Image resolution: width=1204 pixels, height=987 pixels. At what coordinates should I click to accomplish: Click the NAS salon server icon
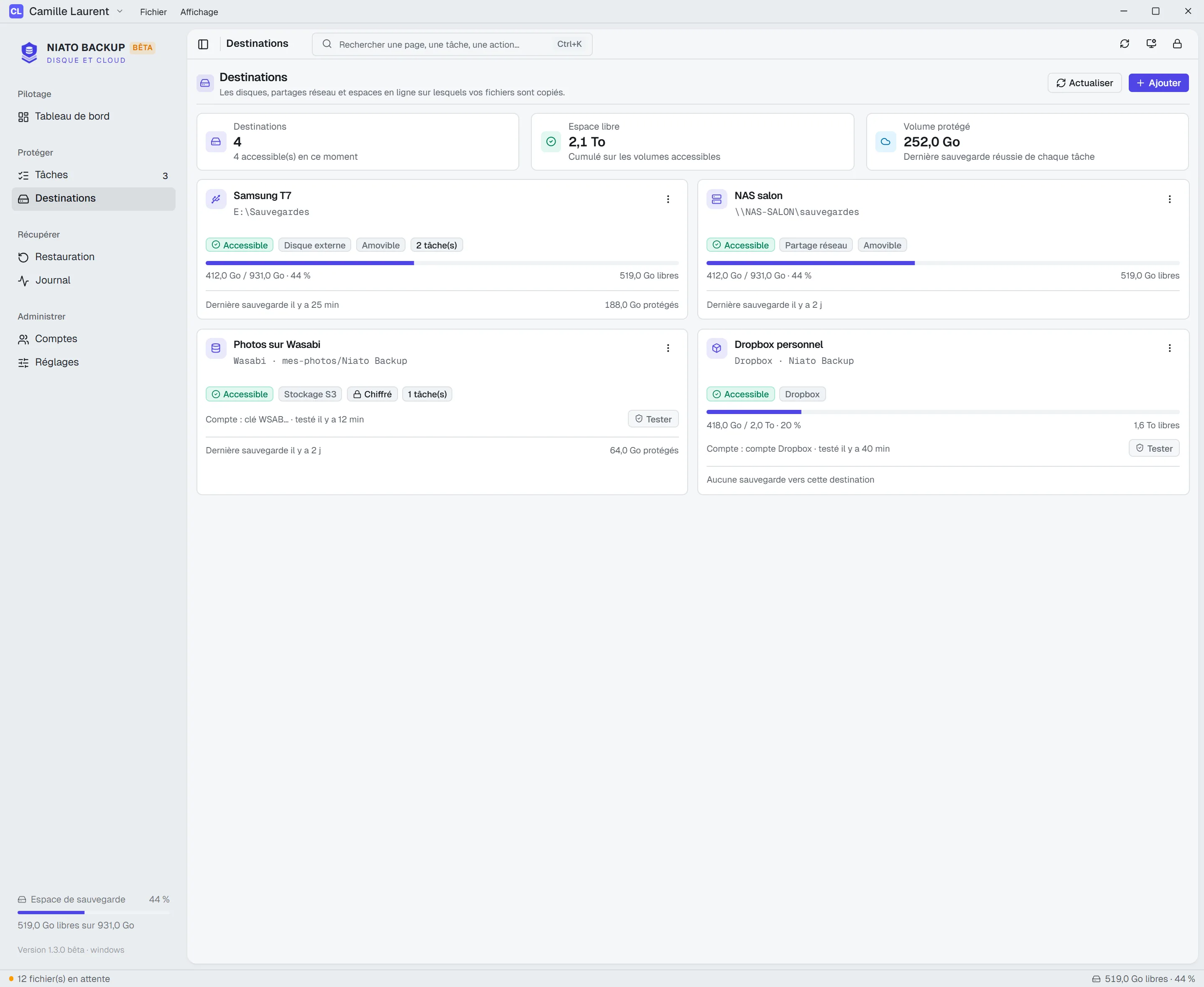717,199
